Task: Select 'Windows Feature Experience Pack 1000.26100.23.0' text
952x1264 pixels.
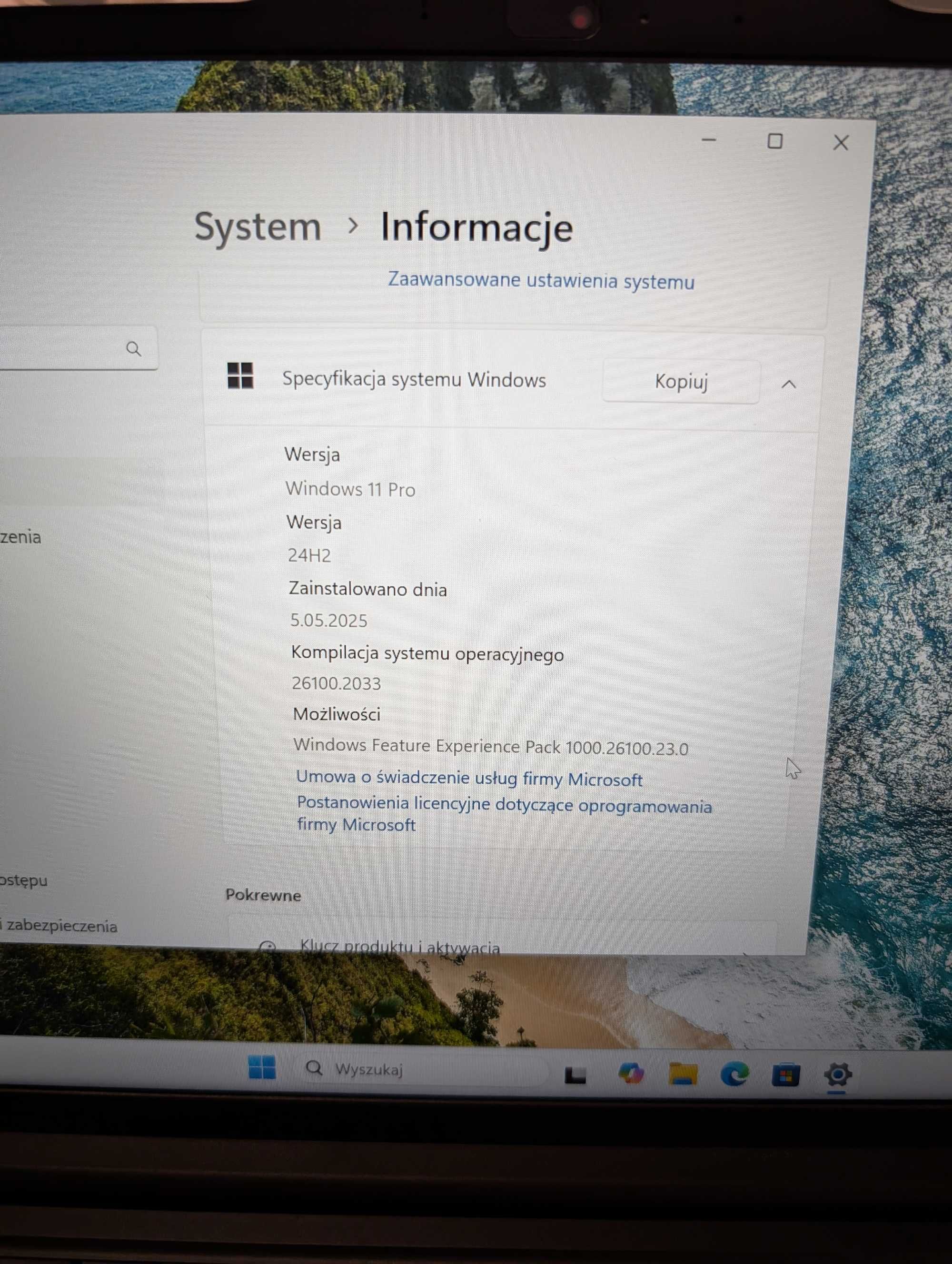Action: pyautogui.click(x=491, y=746)
